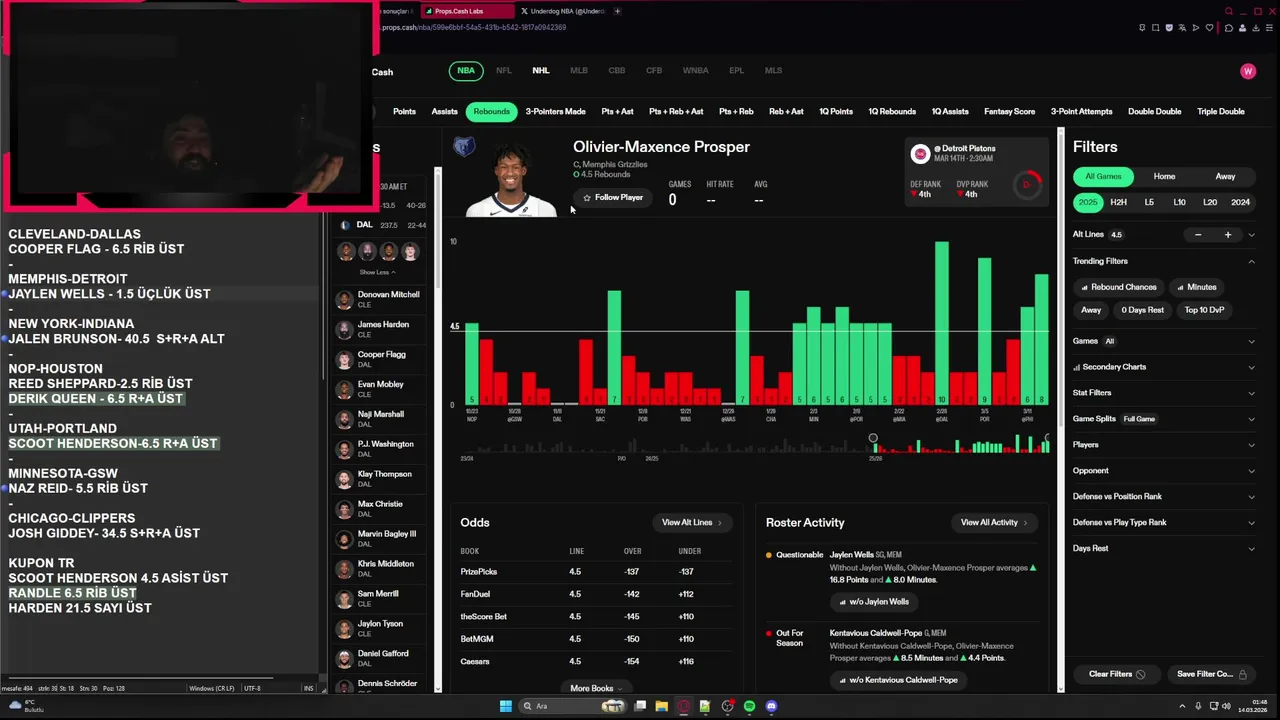Click the Show Less toggle under DAL
Image resolution: width=1280 pixels, height=720 pixels.
tap(377, 272)
